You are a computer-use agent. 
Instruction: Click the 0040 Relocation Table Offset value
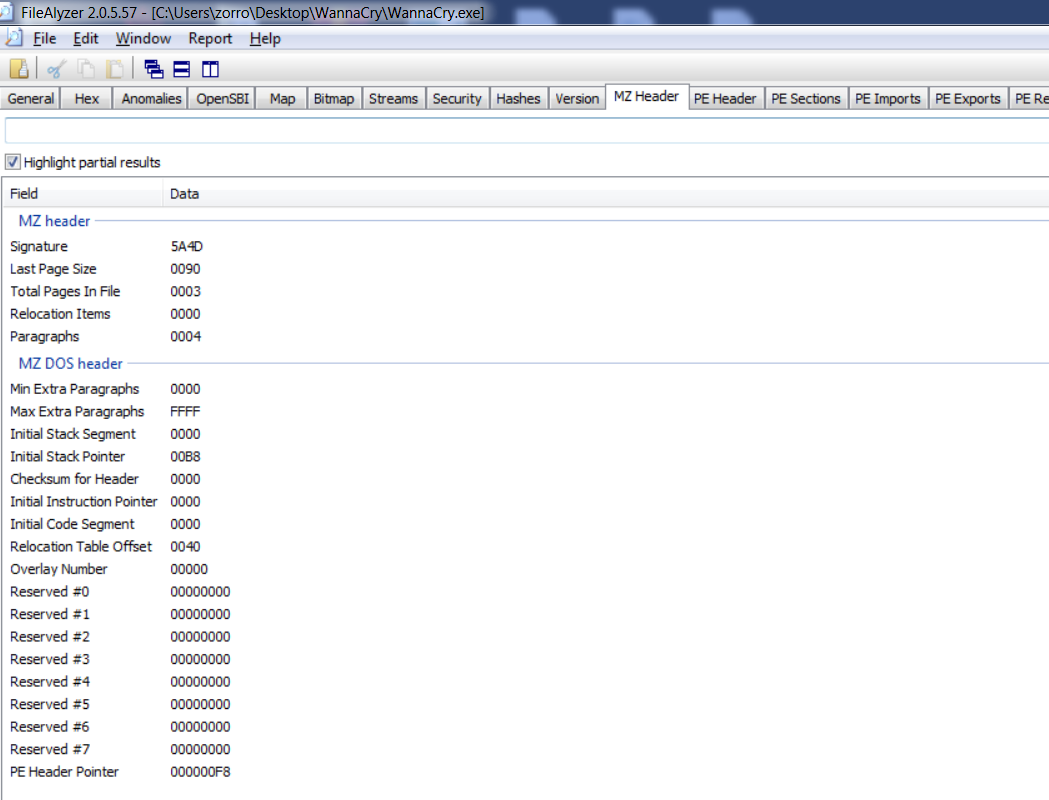[185, 546]
